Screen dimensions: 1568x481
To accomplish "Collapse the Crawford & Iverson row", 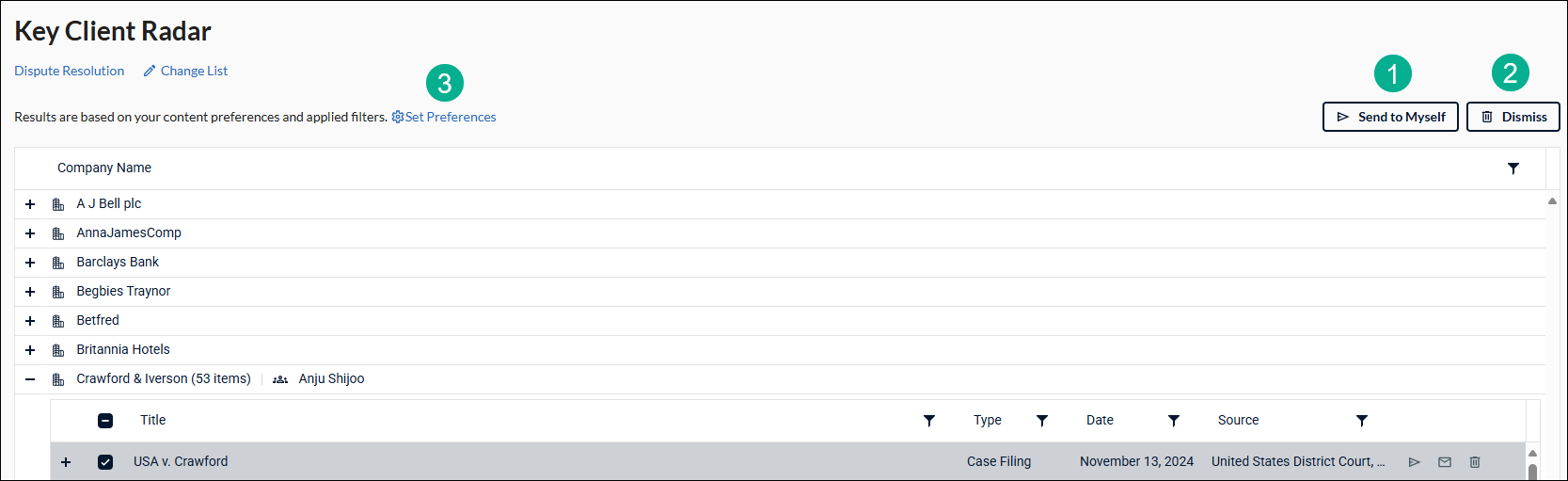I will coord(30,379).
